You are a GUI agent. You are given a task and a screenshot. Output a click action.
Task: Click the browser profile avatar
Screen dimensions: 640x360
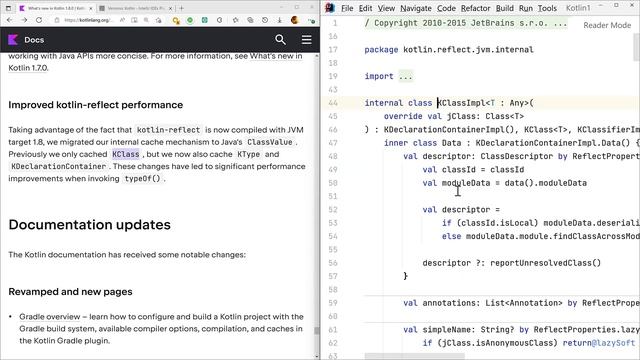[295, 20]
